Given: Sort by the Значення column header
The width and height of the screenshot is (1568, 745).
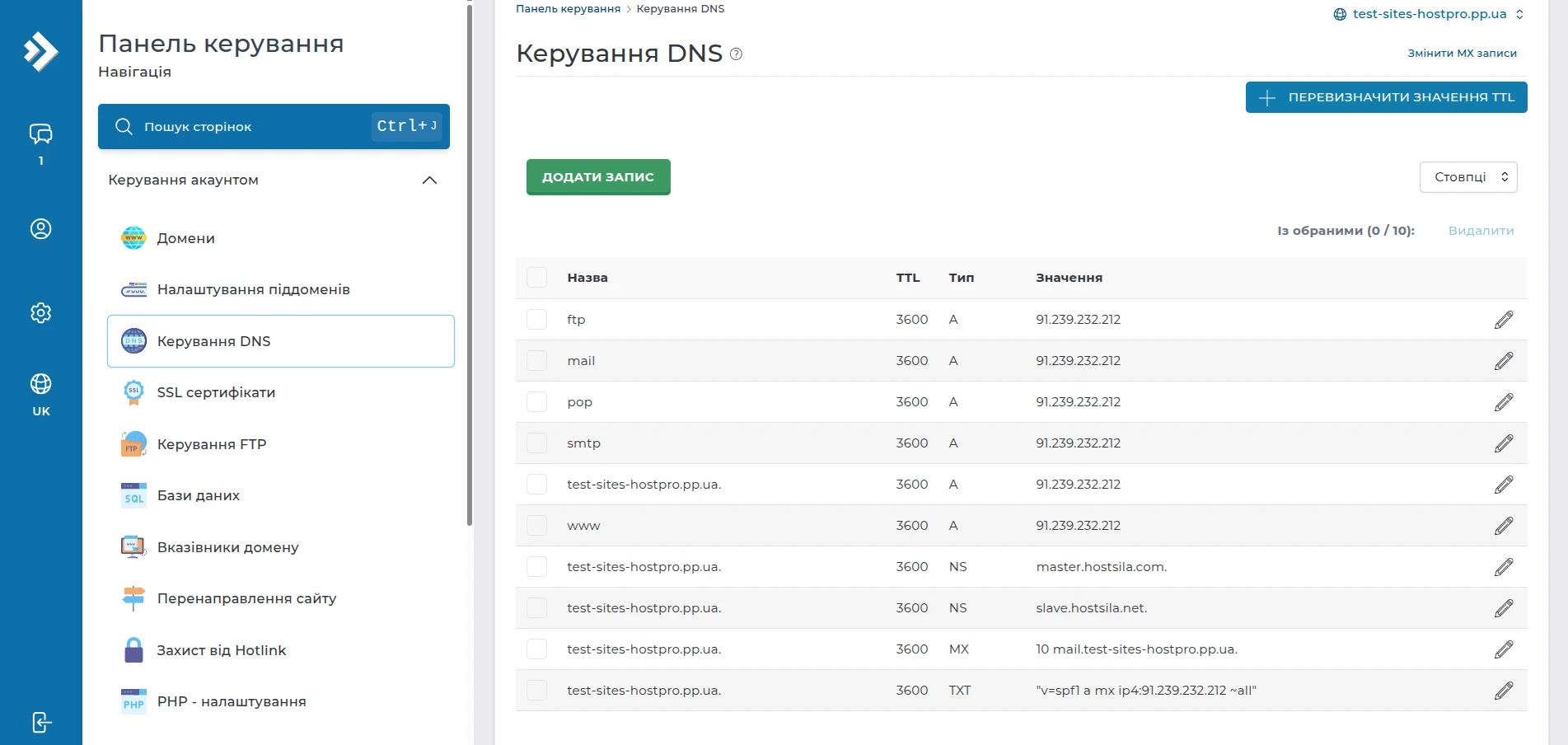Looking at the screenshot, I should tap(1069, 278).
